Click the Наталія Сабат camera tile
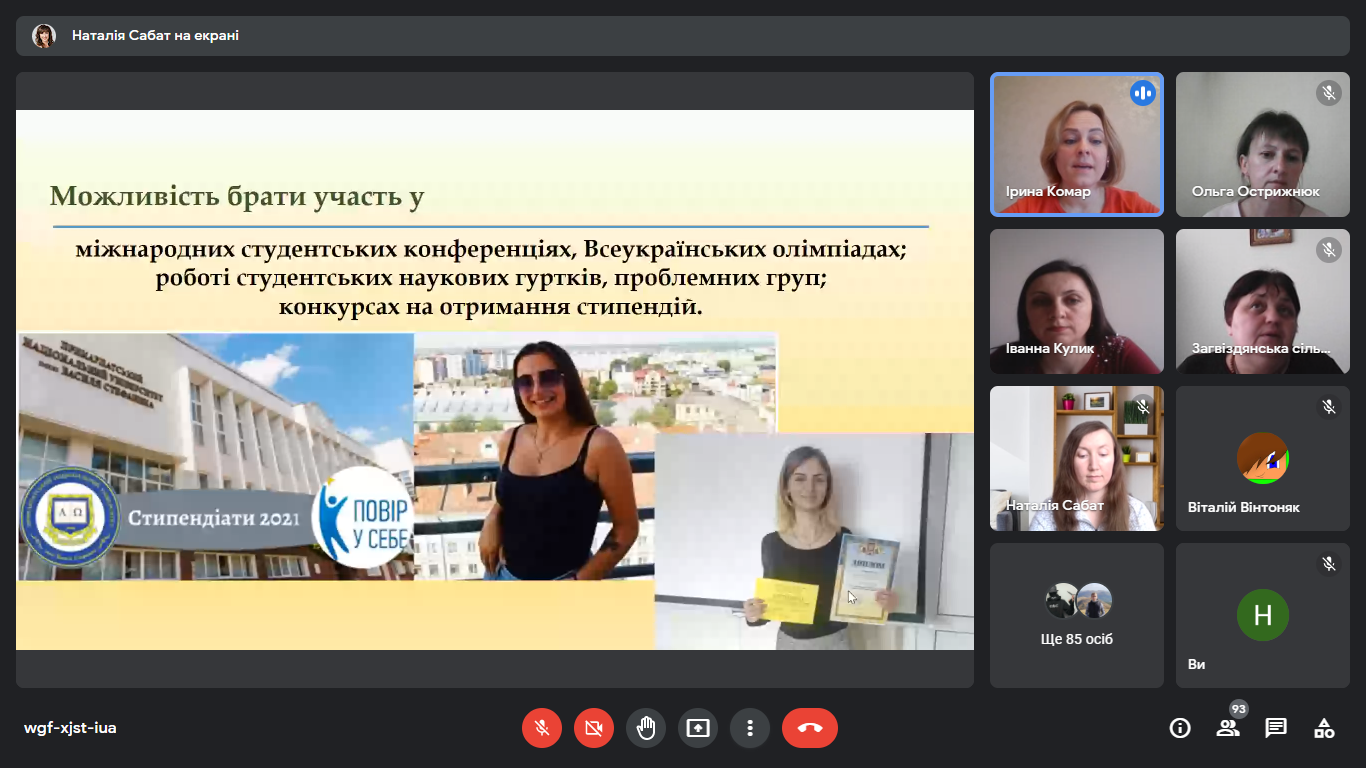The height and width of the screenshot is (768, 1366). 1076,458
